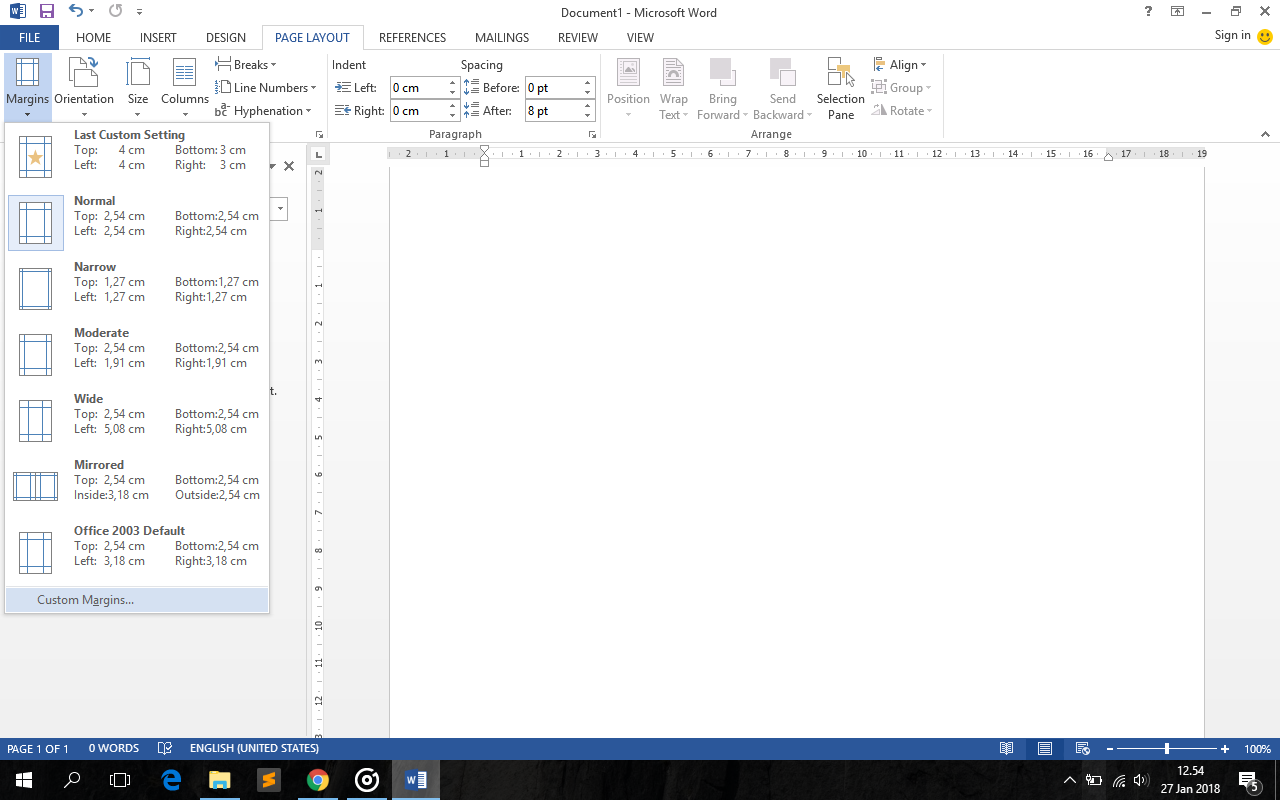Viewport: 1280px width, 800px height.
Task: Click the Save icon in the quick access toolbar
Action: [x=47, y=12]
